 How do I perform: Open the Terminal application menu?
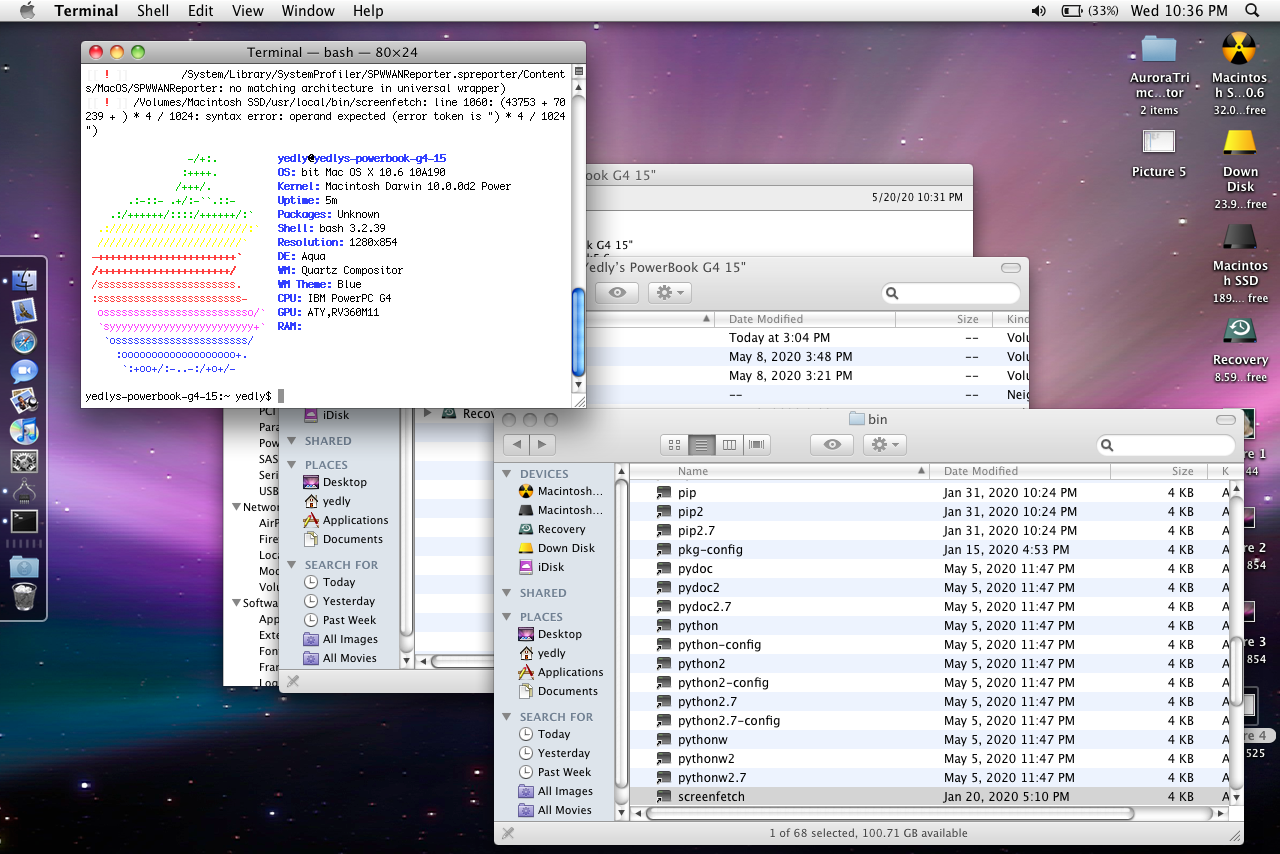[86, 11]
